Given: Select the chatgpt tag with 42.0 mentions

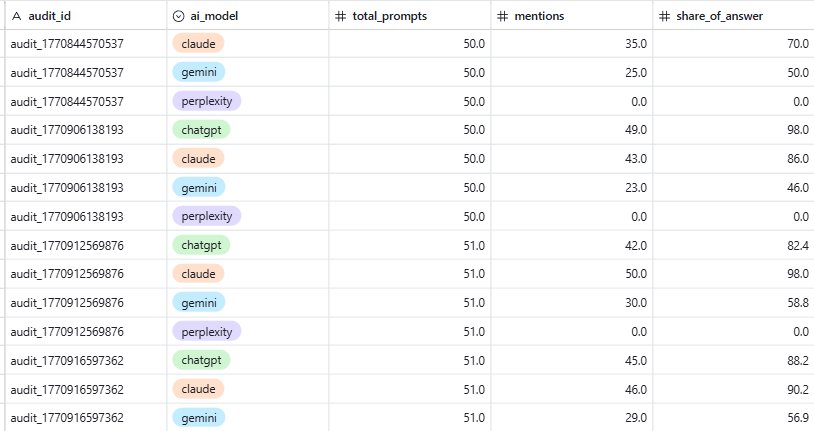Looking at the screenshot, I should [x=201, y=245].
